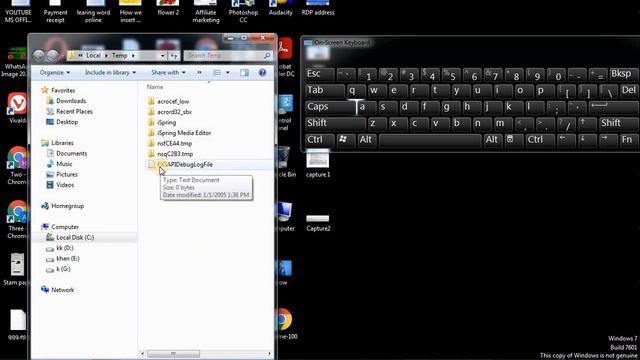Viewport: 640px width, 360px height.
Task: Open Explorer help icon
Action: (x=262, y=73)
